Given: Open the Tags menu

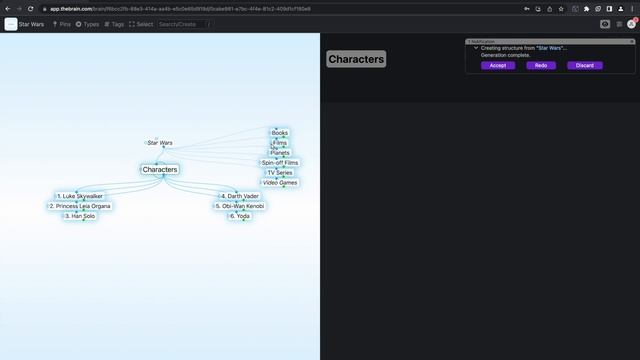Looking at the screenshot, I should pos(114,24).
